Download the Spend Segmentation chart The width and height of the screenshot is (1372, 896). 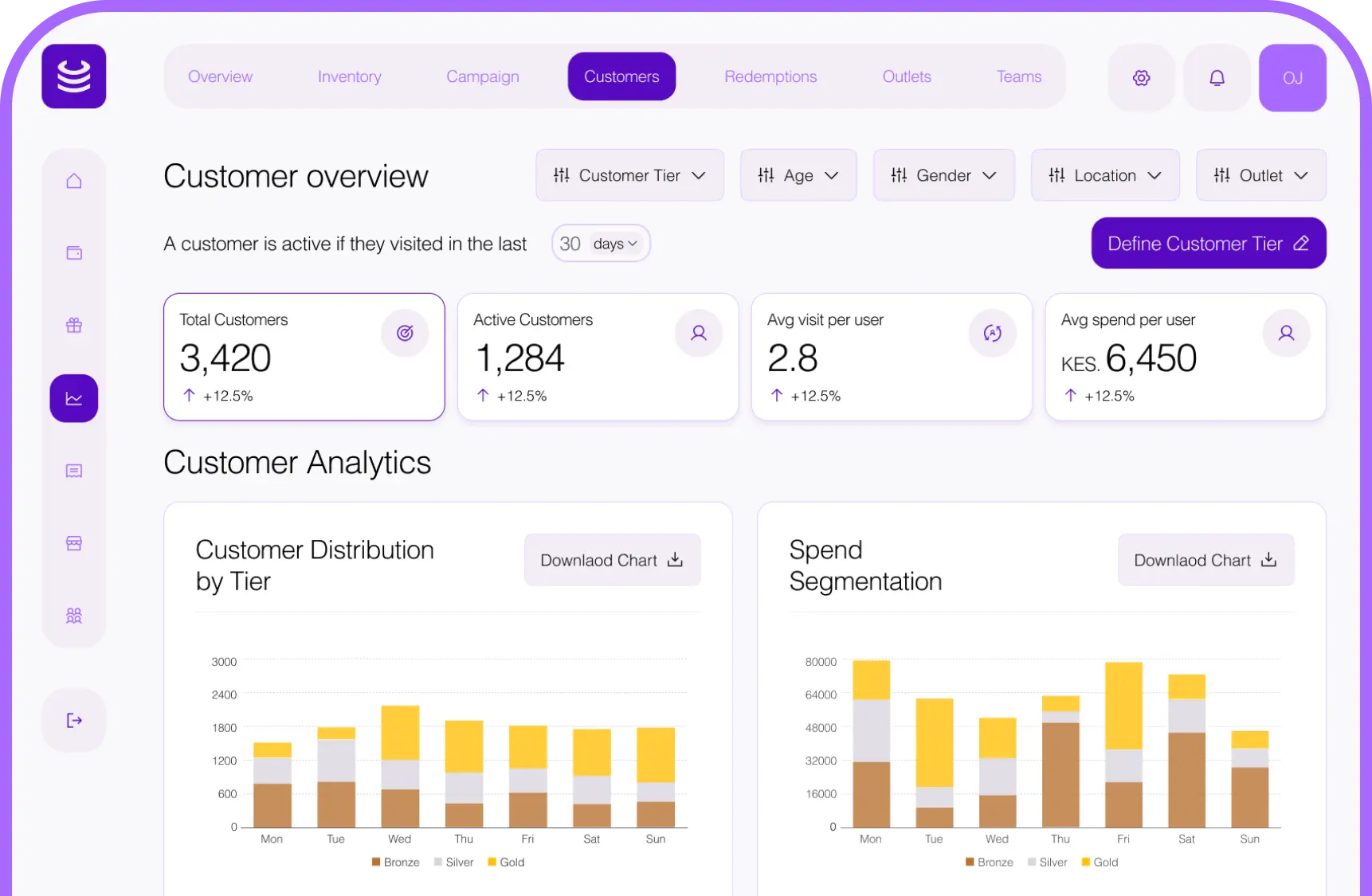coord(1205,560)
